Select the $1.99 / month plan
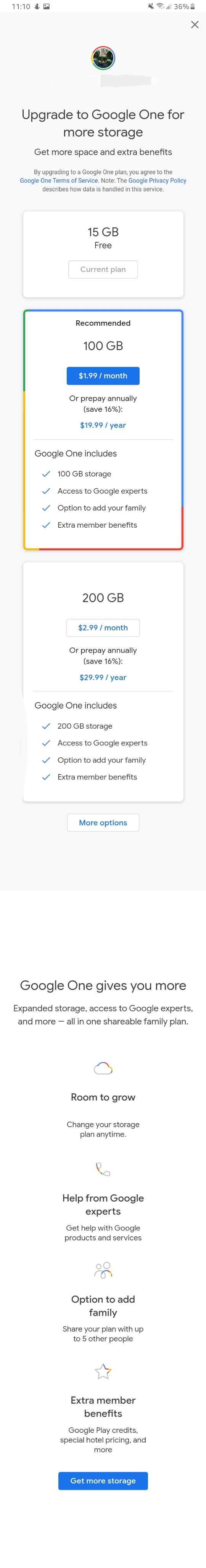Image resolution: width=206 pixels, height=1568 pixels. (x=103, y=376)
